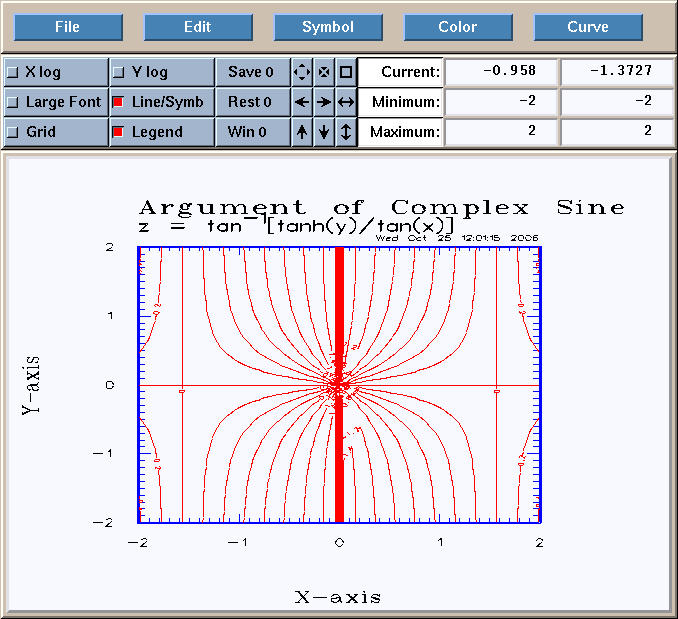Open the Curve dropdown menu
Image resolution: width=678 pixels, height=619 pixels.
588,27
